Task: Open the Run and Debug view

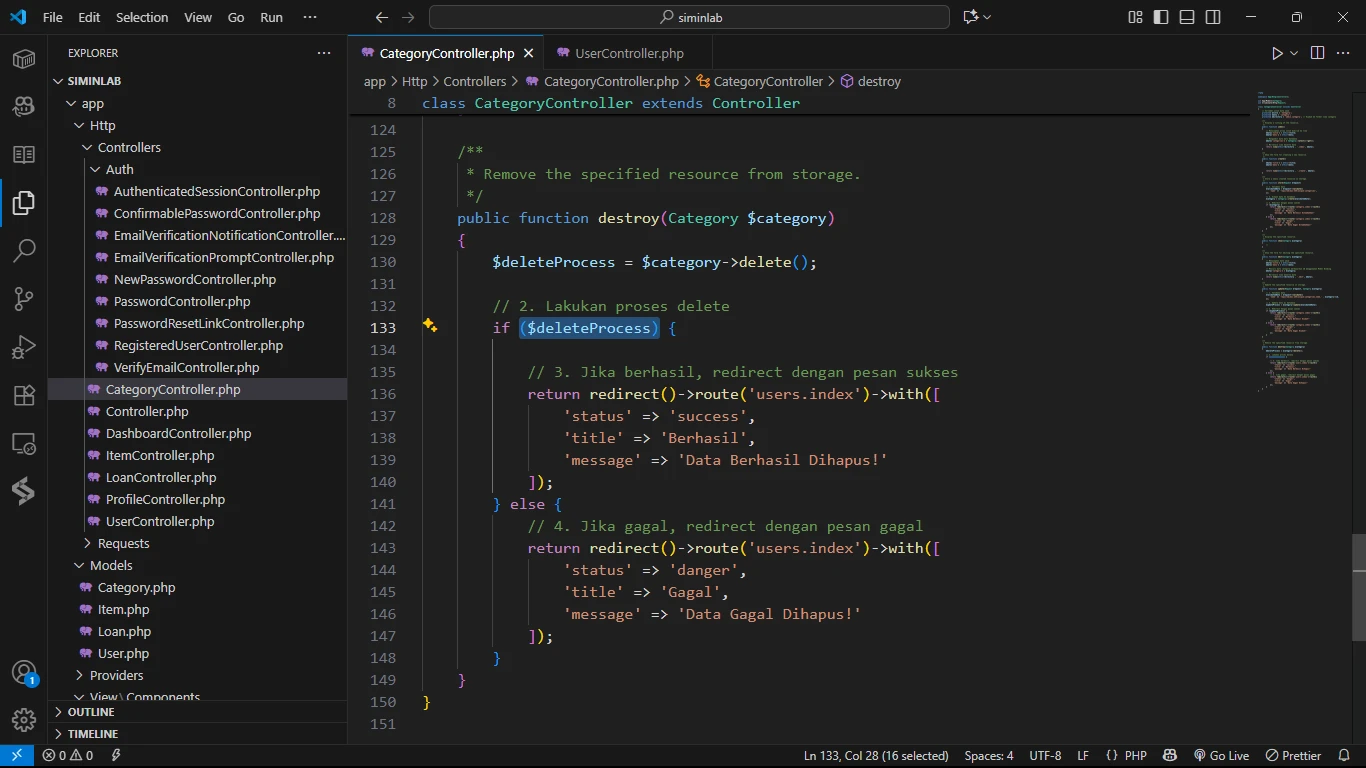Action: coord(24,347)
